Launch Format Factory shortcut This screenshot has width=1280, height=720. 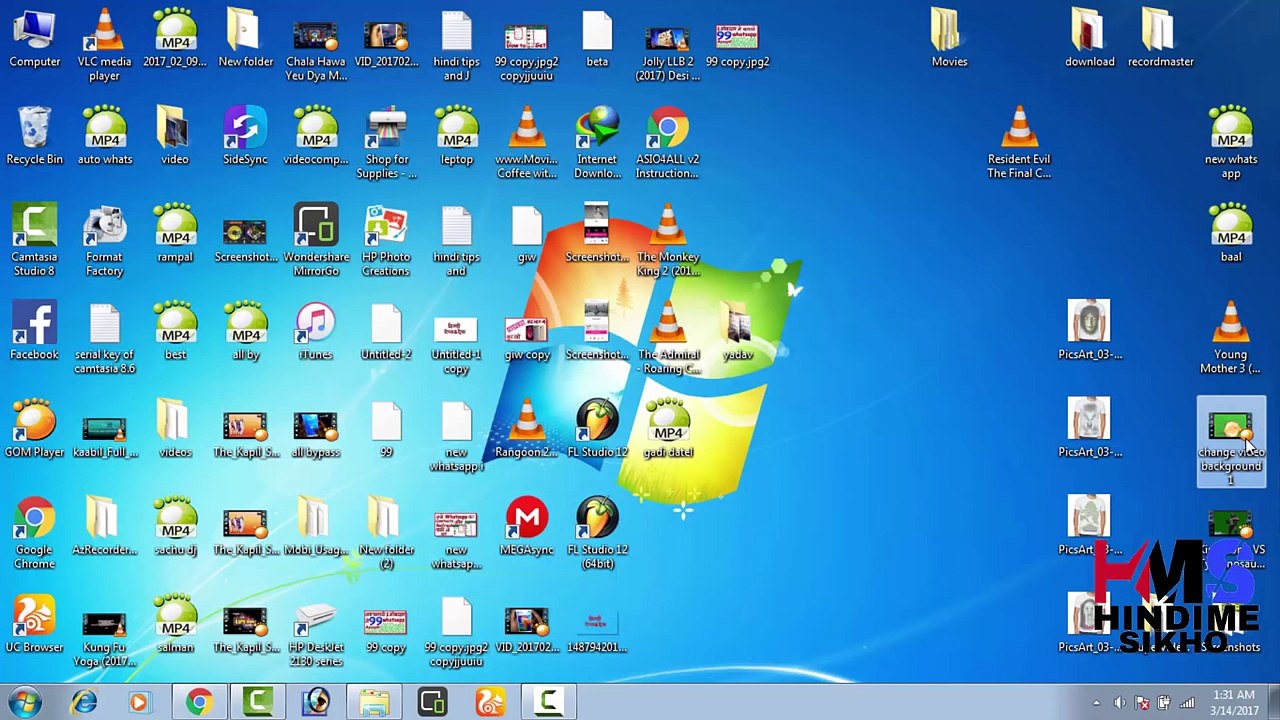tap(104, 240)
